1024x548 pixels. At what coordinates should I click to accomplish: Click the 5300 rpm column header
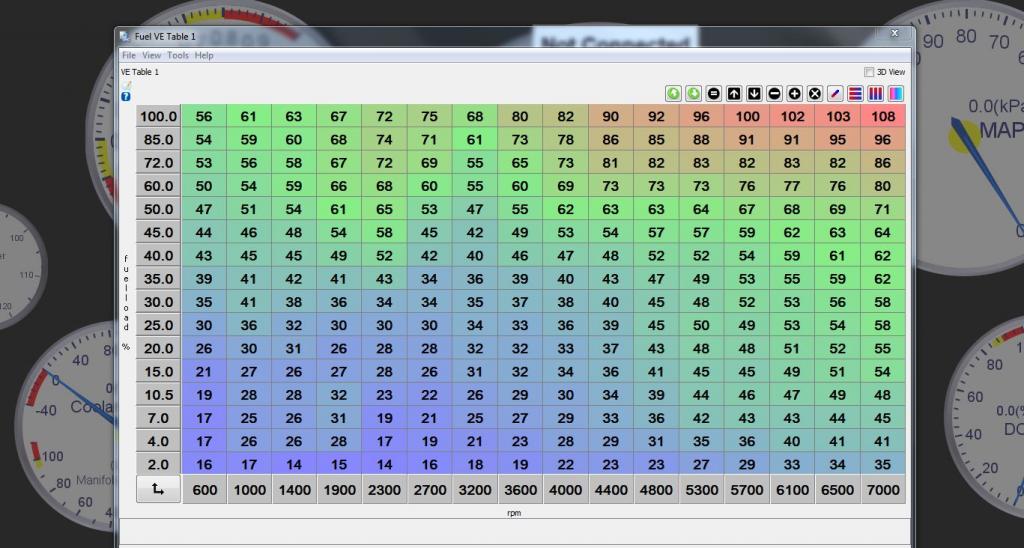click(701, 490)
